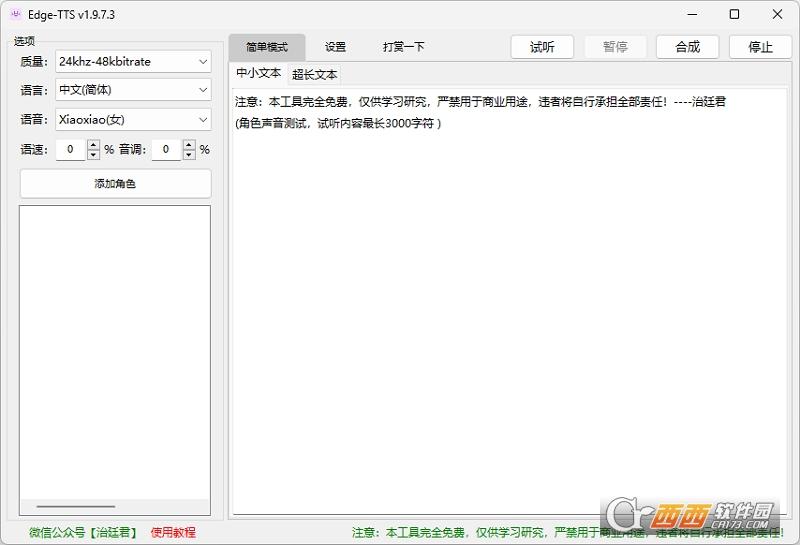Viewport: 800px width, 545px height.
Task: Decrease 音调 pitch with down arrow
Action: [x=189, y=155]
